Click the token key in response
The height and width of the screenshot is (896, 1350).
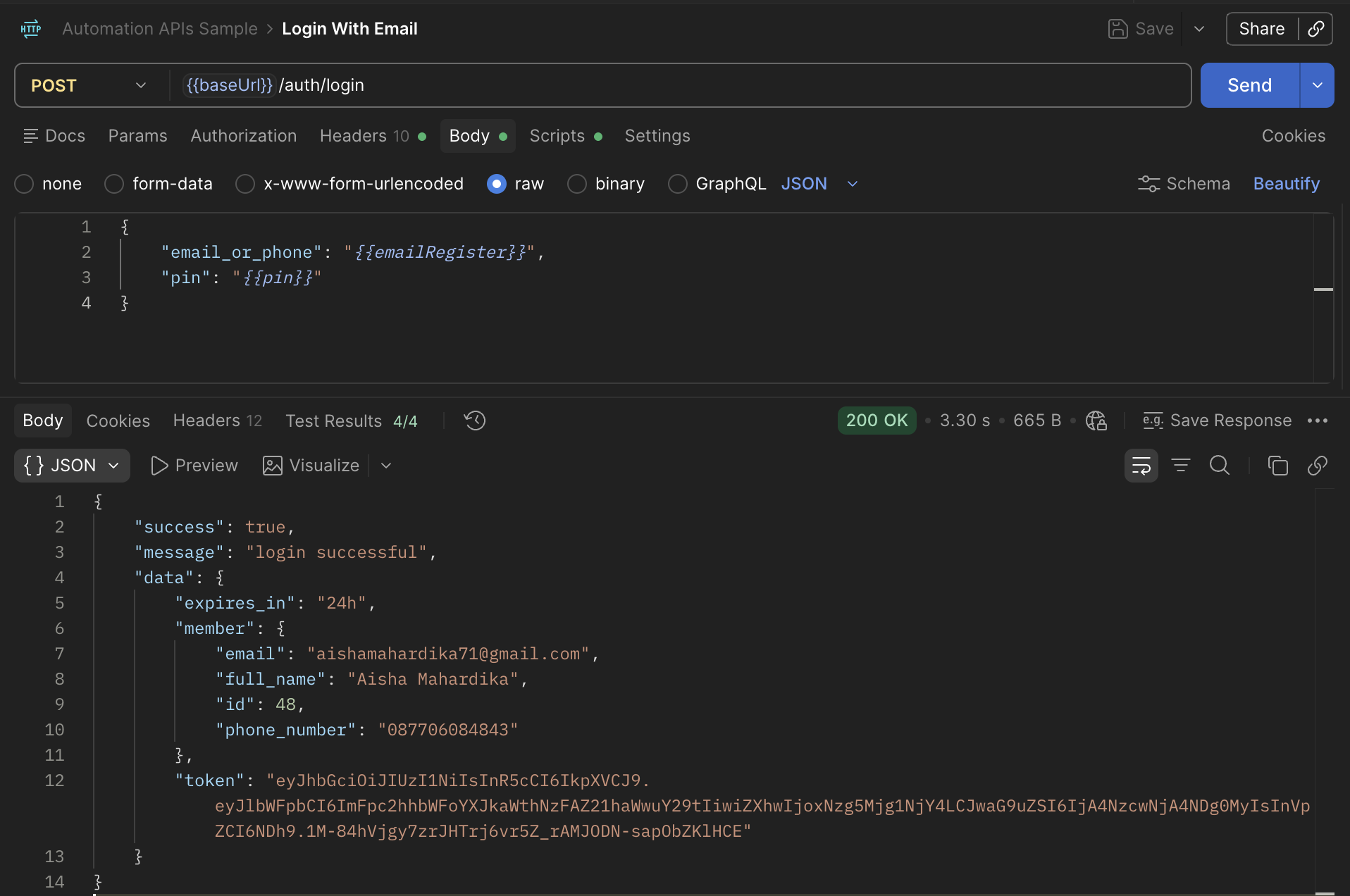[x=210, y=780]
